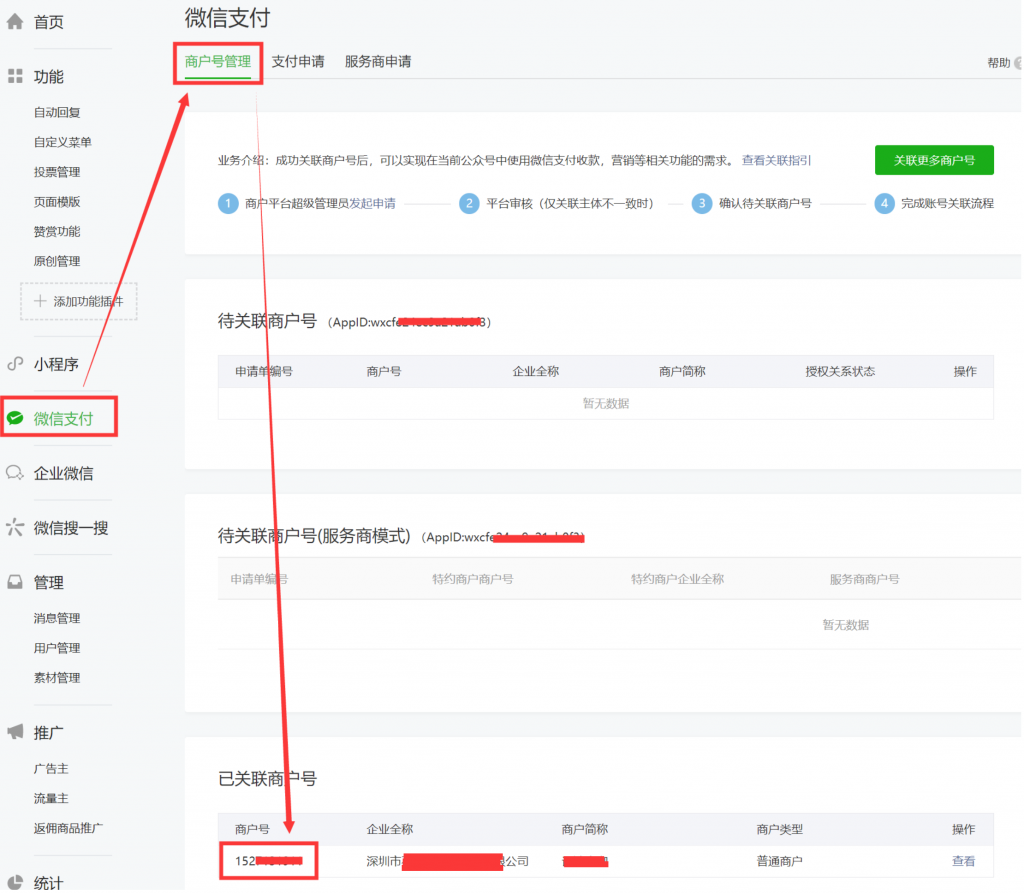The width and height of the screenshot is (1024, 894).
Task: Click the 小程序 link icon
Action: pyautogui.click(x=15, y=364)
